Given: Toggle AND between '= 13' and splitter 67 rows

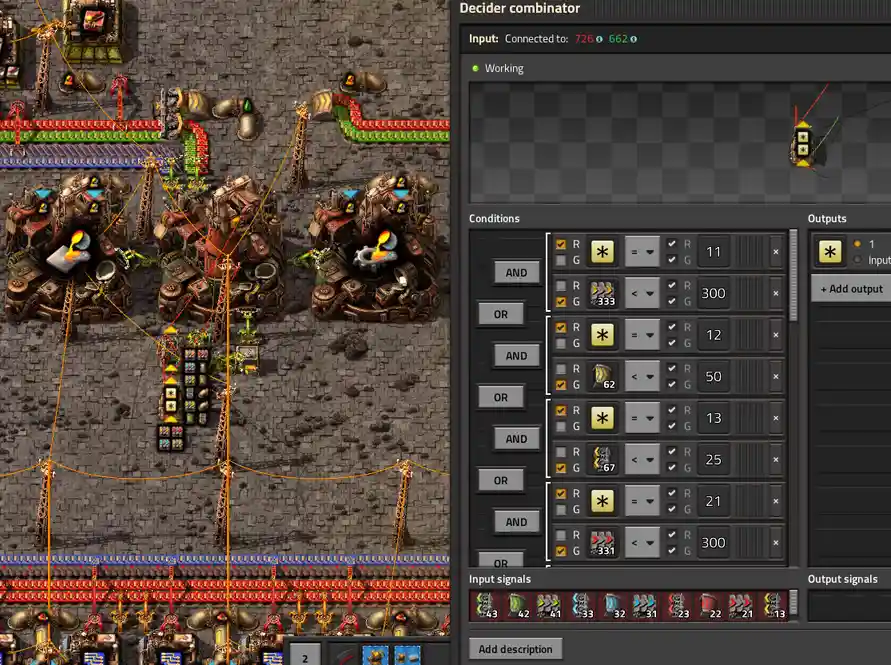Looking at the screenshot, I should tap(517, 439).
